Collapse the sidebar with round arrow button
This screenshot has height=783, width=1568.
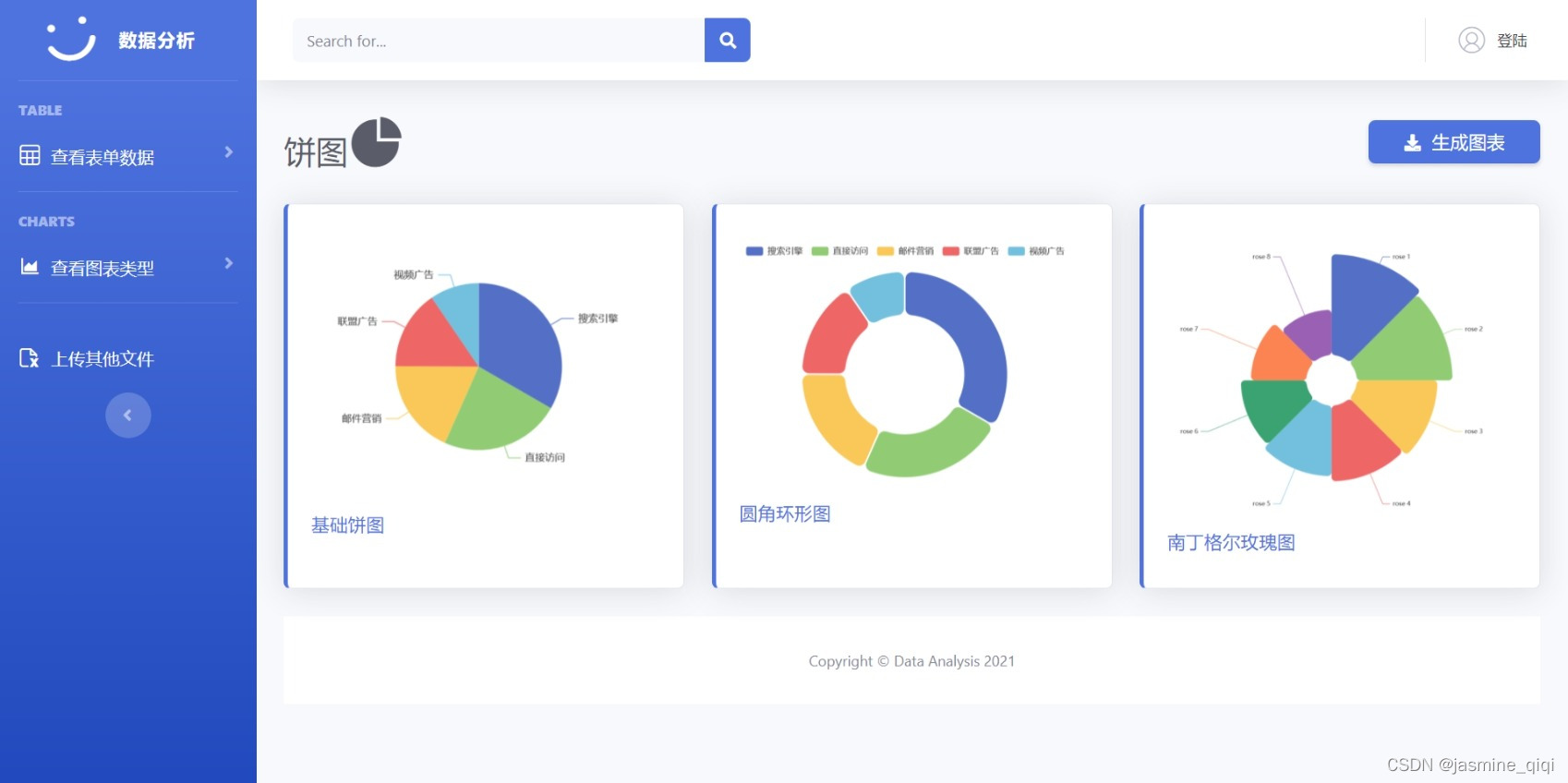[x=128, y=416]
